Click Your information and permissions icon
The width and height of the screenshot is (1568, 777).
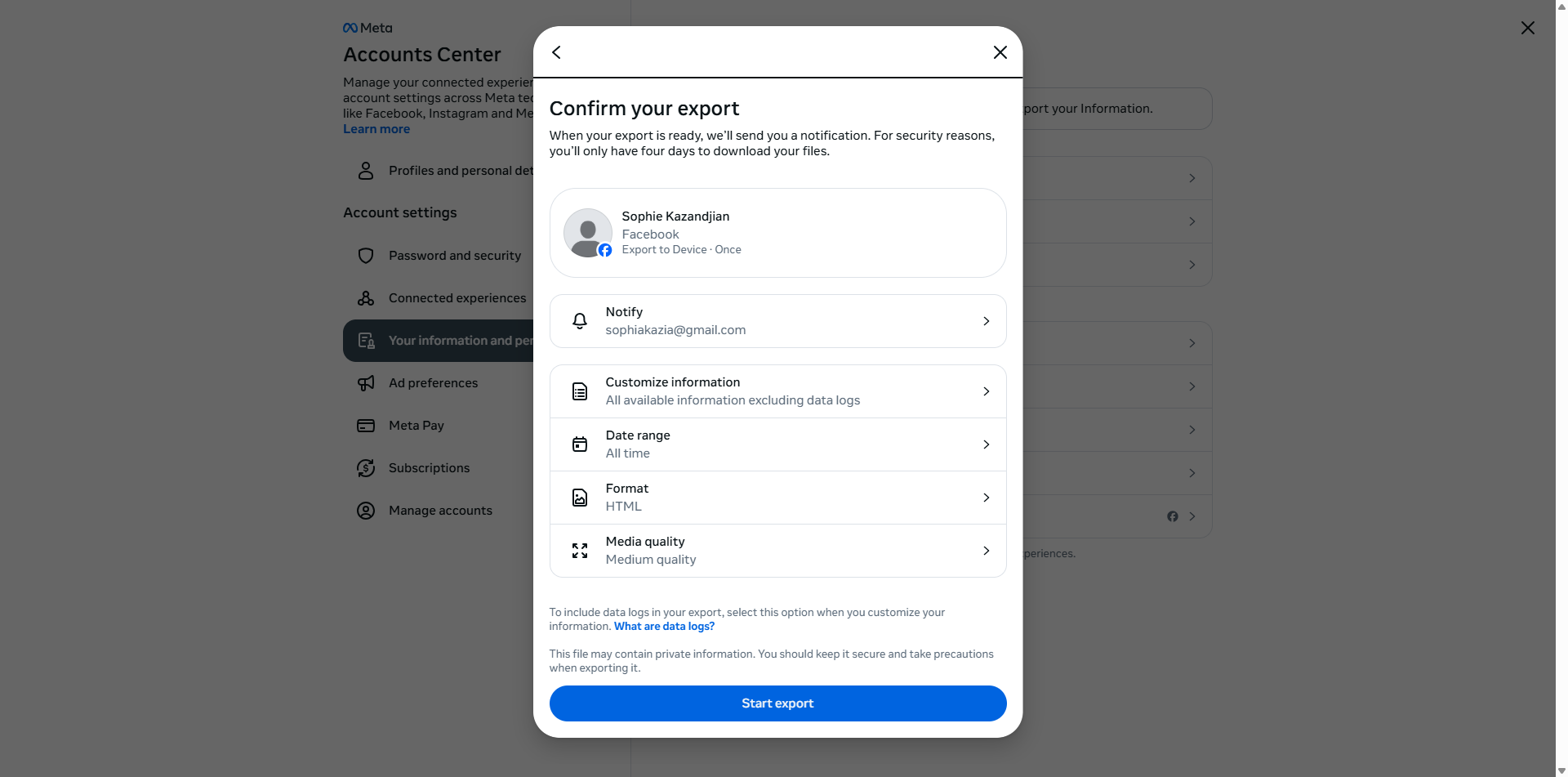[x=366, y=341]
